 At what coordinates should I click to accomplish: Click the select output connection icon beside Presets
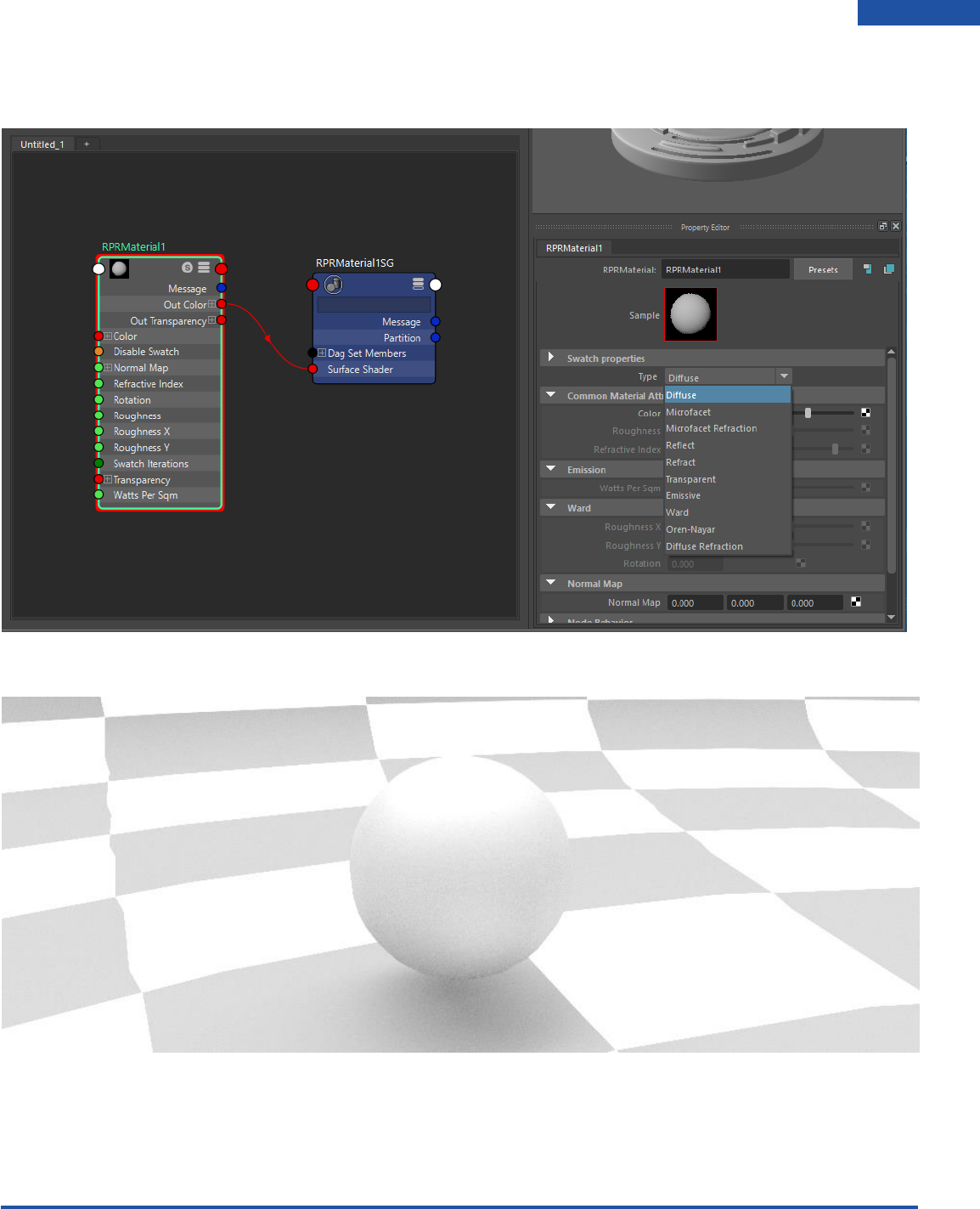click(889, 269)
